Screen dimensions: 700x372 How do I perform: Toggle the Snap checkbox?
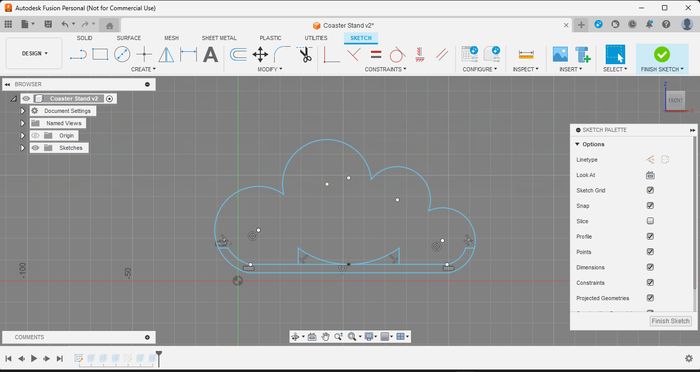coord(650,205)
